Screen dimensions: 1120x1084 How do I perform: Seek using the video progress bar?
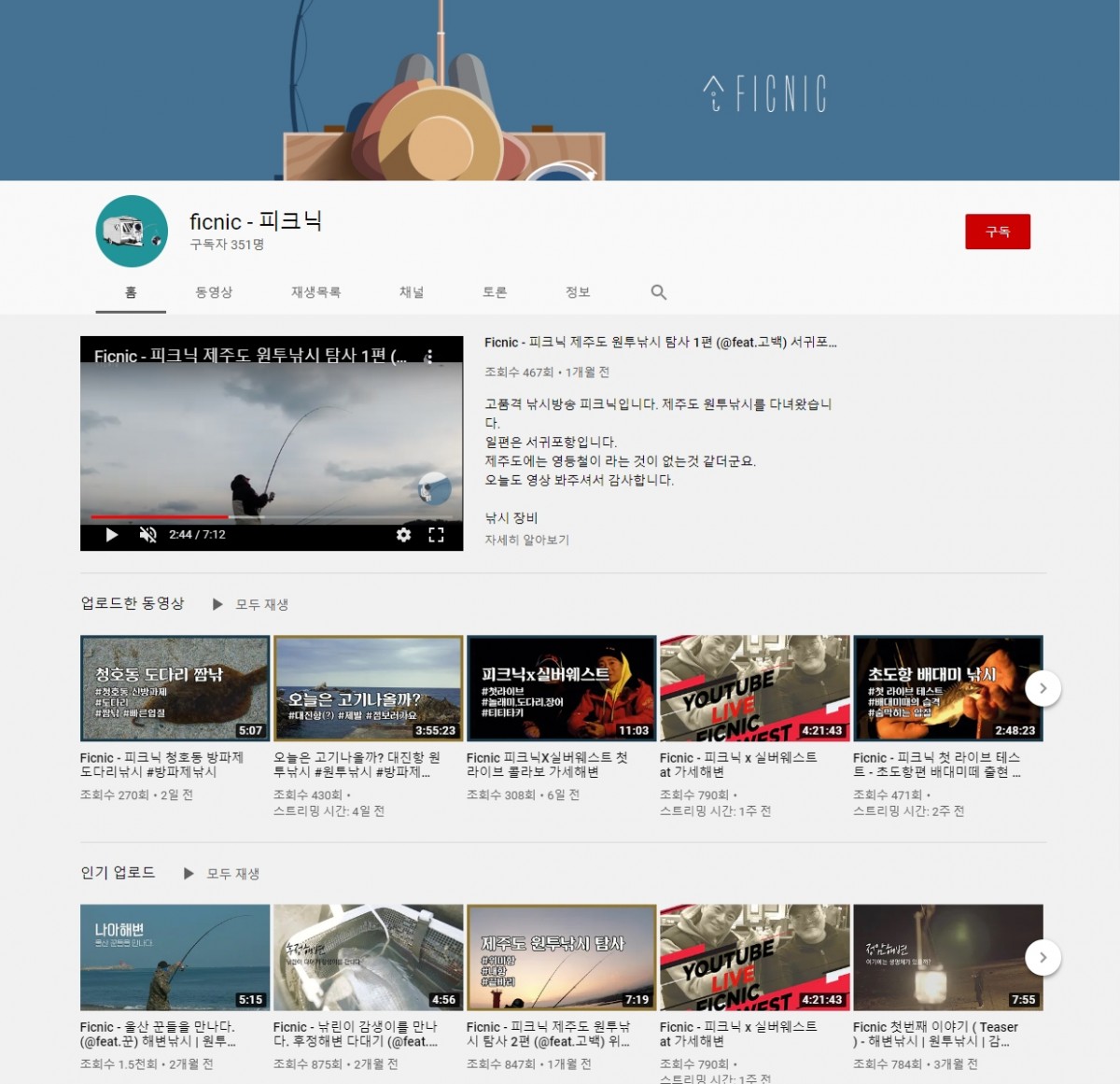pos(271,516)
